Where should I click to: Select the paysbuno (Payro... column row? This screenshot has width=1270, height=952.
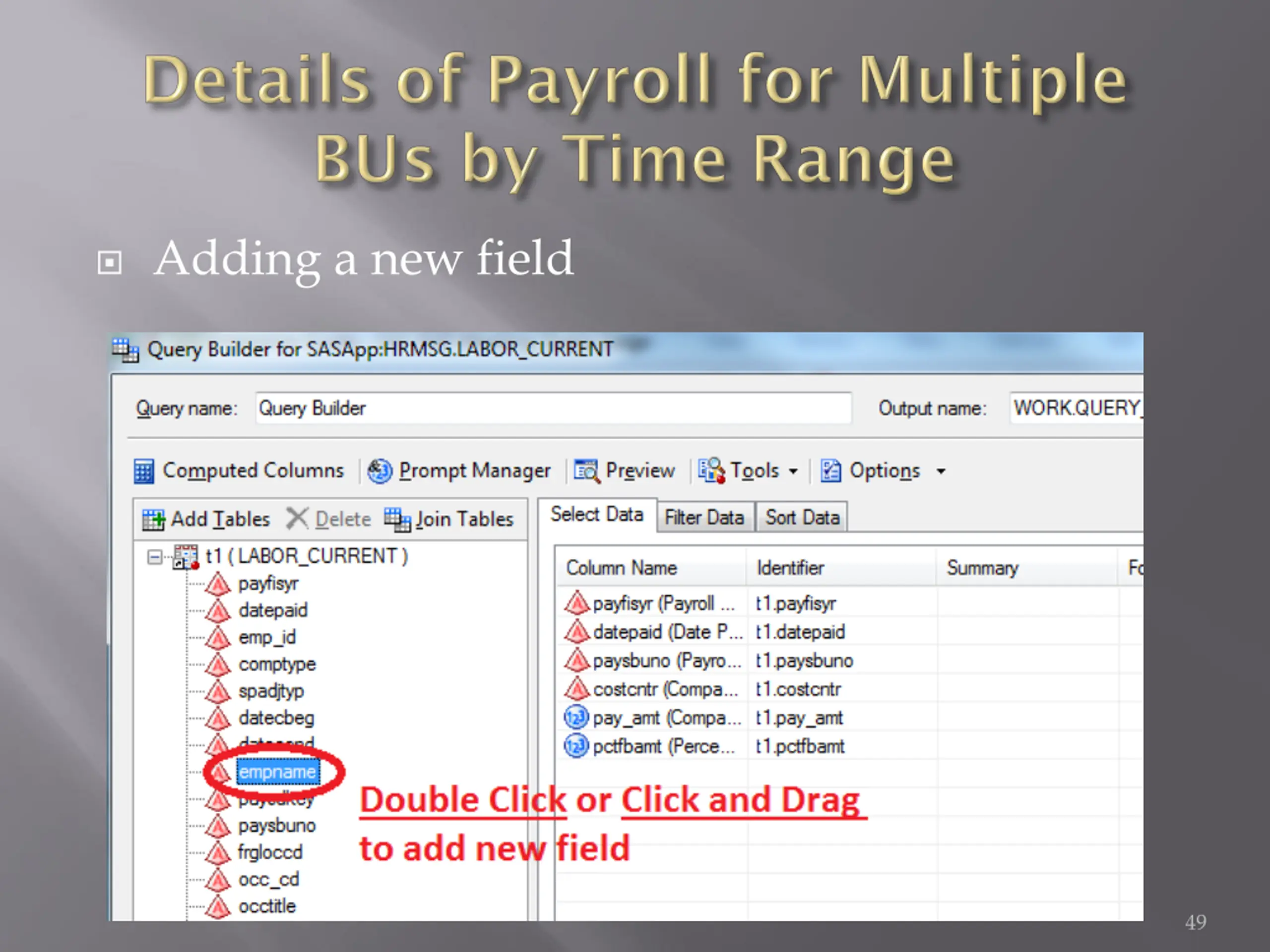[x=654, y=661]
